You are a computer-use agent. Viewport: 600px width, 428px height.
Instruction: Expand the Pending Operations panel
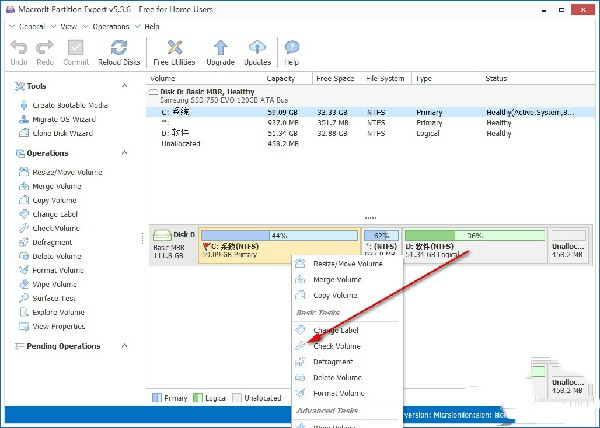coord(124,347)
